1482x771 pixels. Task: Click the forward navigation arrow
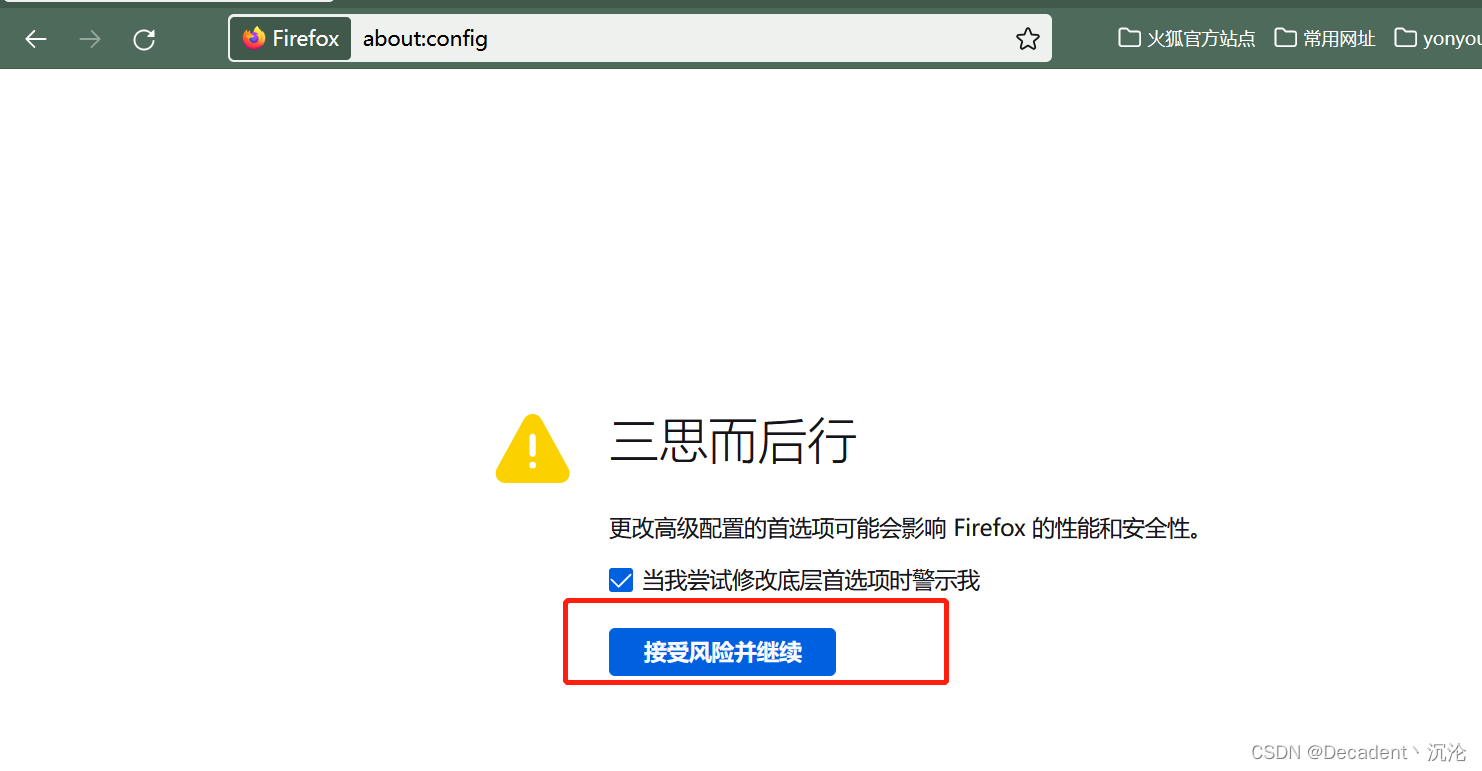click(90, 39)
